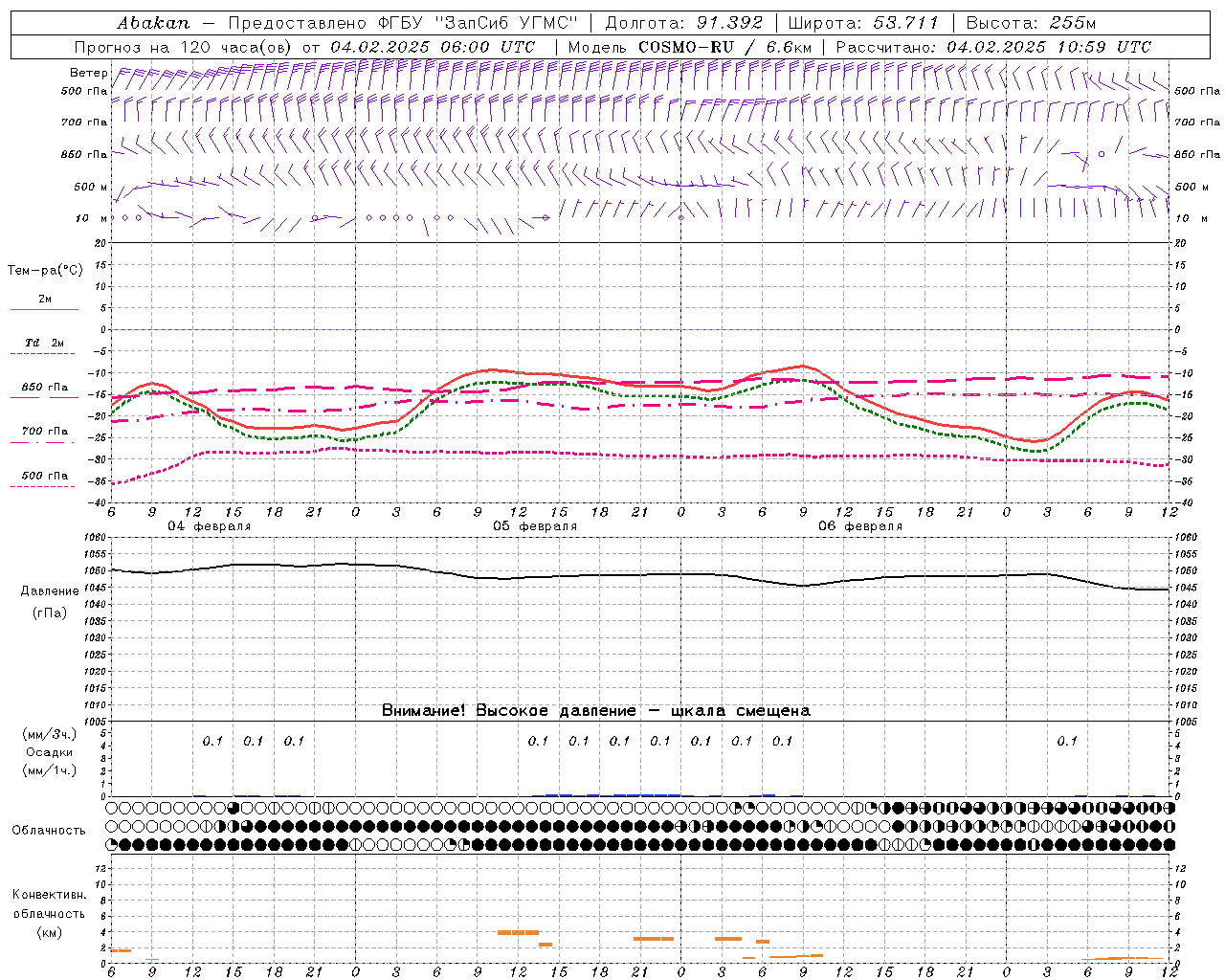Image resolution: width=1225 pixels, height=980 pixels.
Task: Select the latitude value 53.711
Action: (906, 22)
